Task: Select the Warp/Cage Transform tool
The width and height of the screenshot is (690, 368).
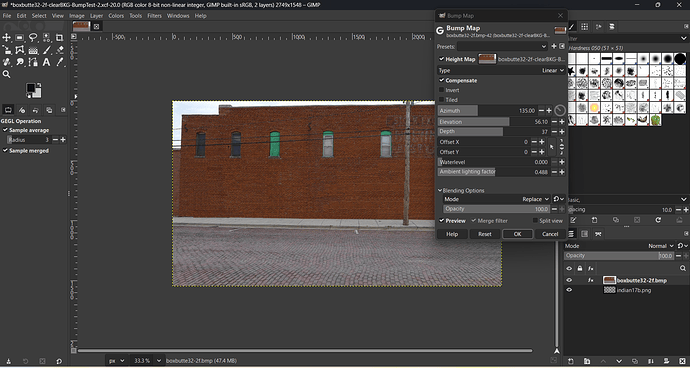Action: click(20, 50)
